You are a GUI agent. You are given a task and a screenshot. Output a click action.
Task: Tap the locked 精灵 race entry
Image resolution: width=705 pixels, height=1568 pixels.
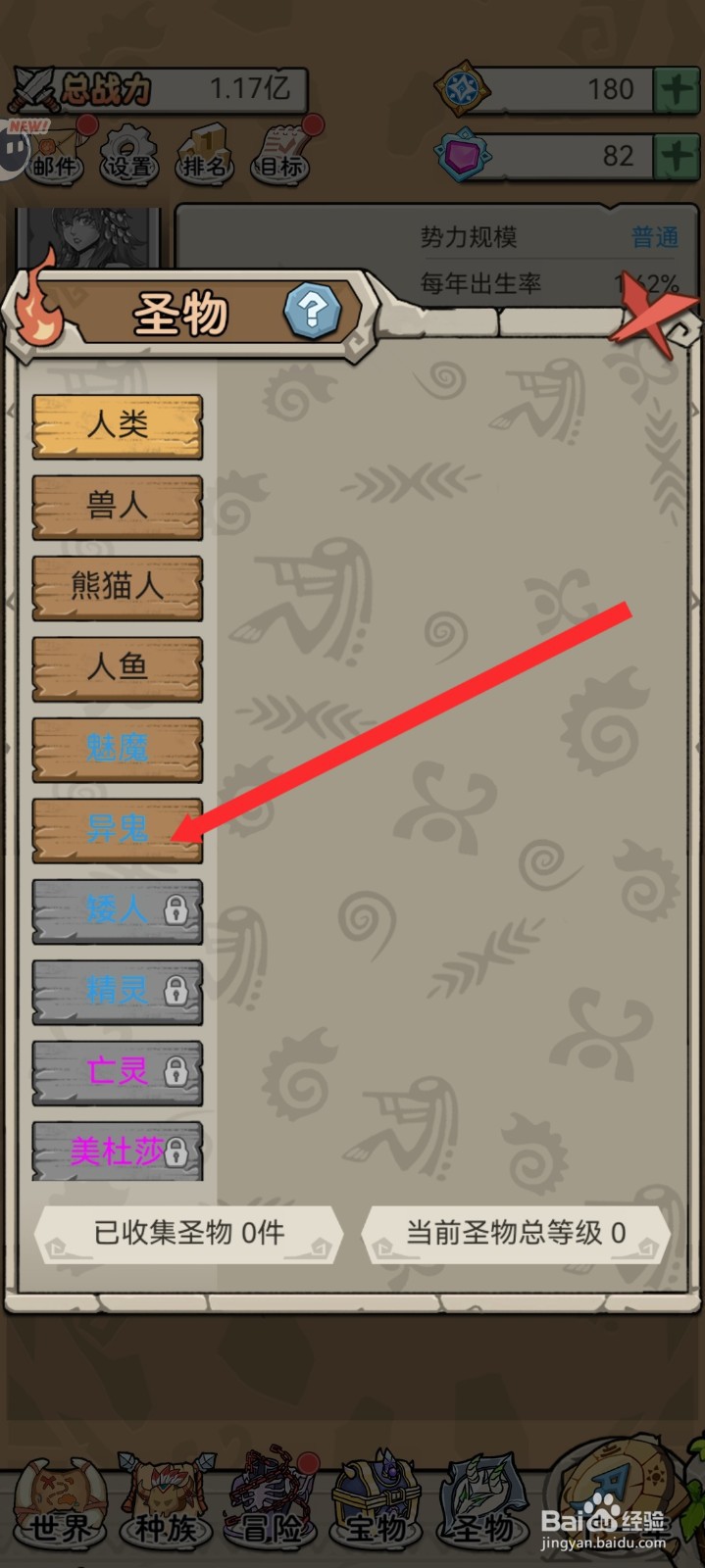(x=118, y=992)
